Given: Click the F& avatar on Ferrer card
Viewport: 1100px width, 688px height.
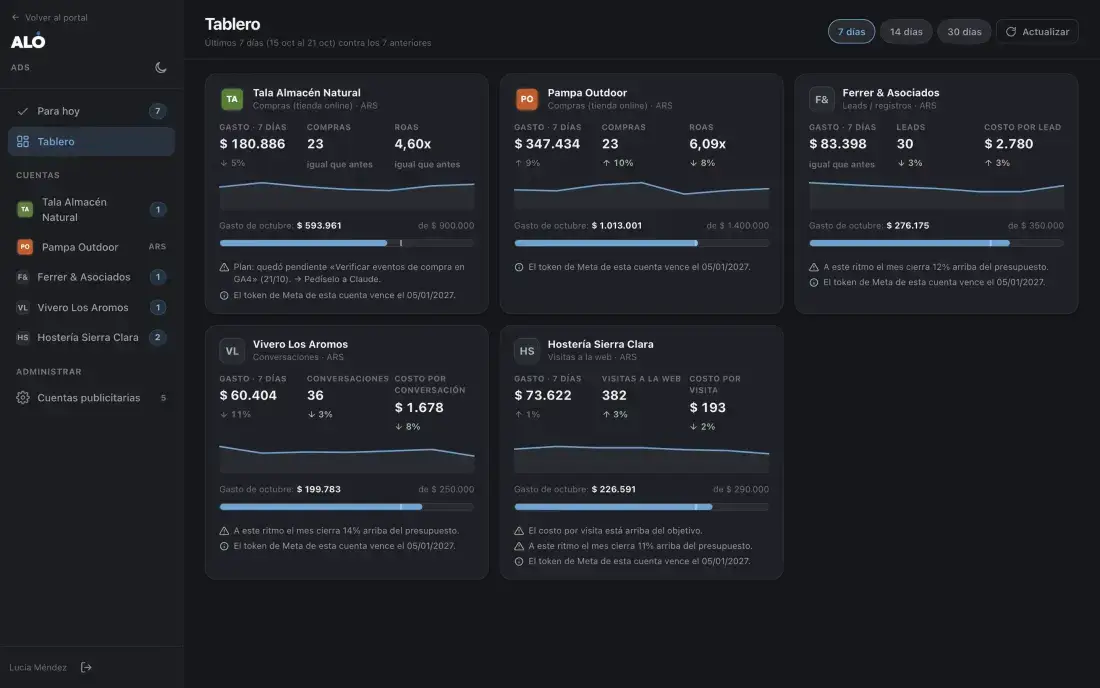Looking at the screenshot, I should [x=821, y=99].
